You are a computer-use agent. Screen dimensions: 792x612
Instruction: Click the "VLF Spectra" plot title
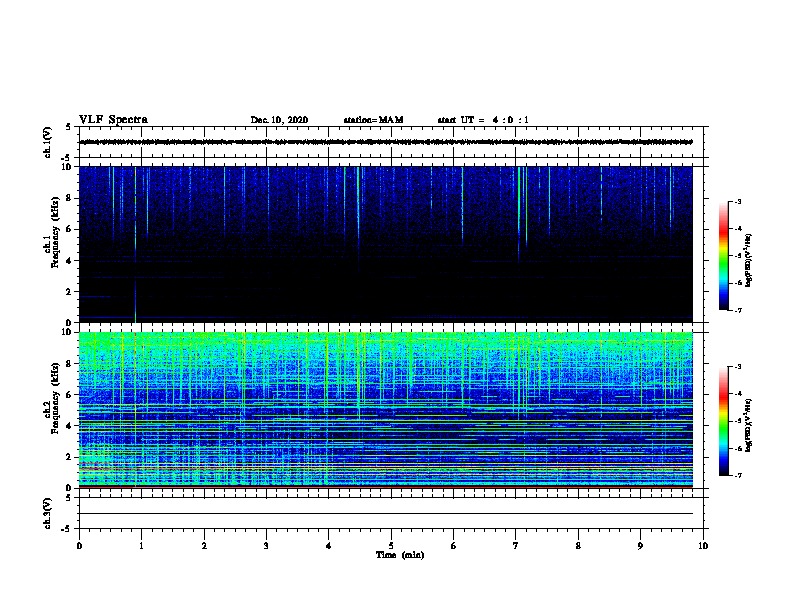(113, 120)
